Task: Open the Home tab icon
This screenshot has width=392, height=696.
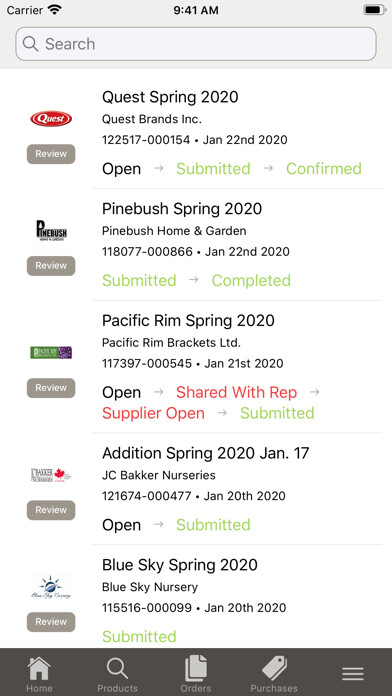Action: pos(39,673)
